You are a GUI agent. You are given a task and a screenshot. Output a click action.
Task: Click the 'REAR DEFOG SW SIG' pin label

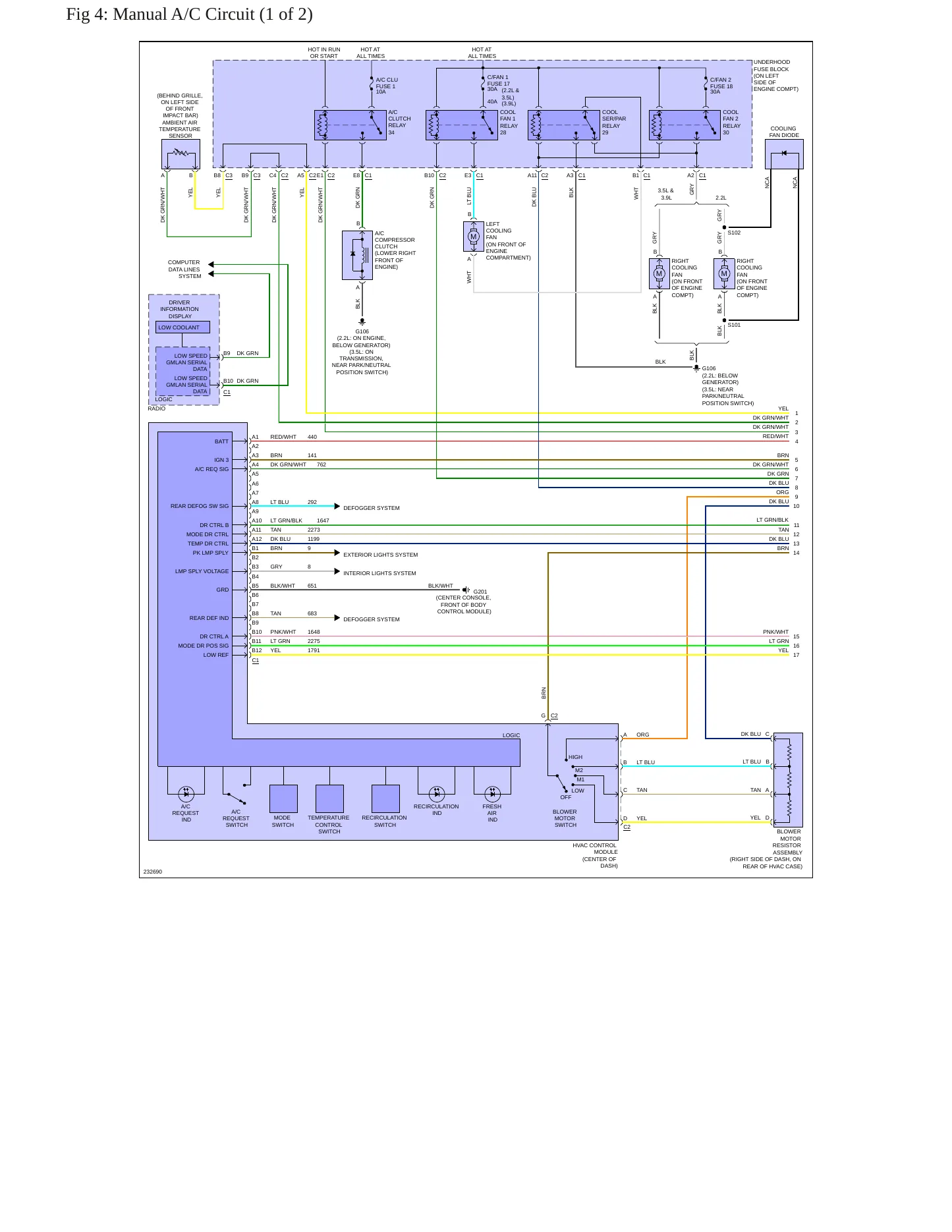[x=200, y=506]
